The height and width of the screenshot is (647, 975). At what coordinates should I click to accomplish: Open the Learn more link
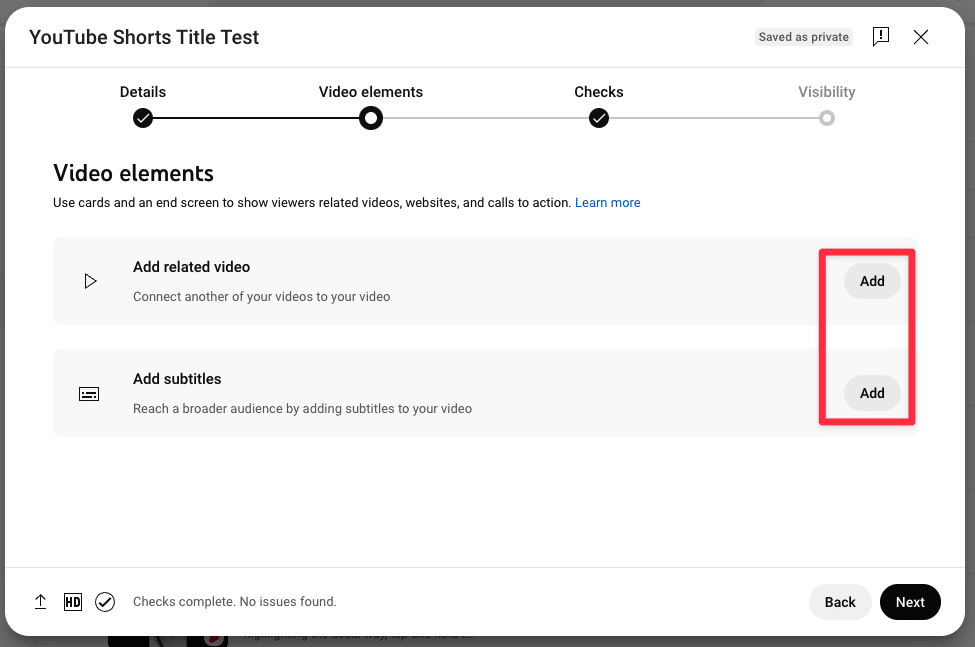pyautogui.click(x=608, y=203)
